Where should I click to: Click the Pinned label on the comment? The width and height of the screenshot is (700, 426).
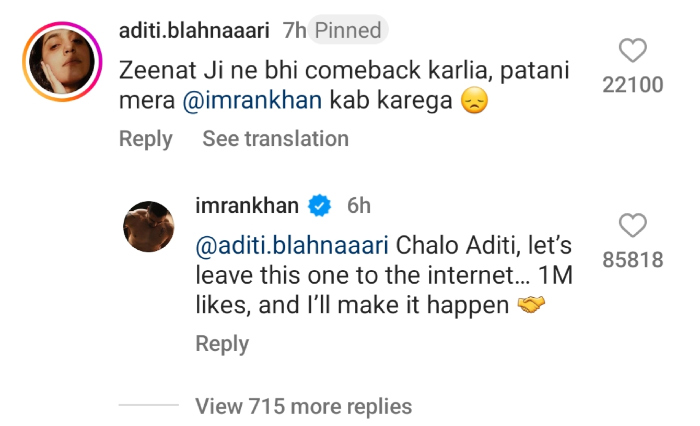[349, 31]
